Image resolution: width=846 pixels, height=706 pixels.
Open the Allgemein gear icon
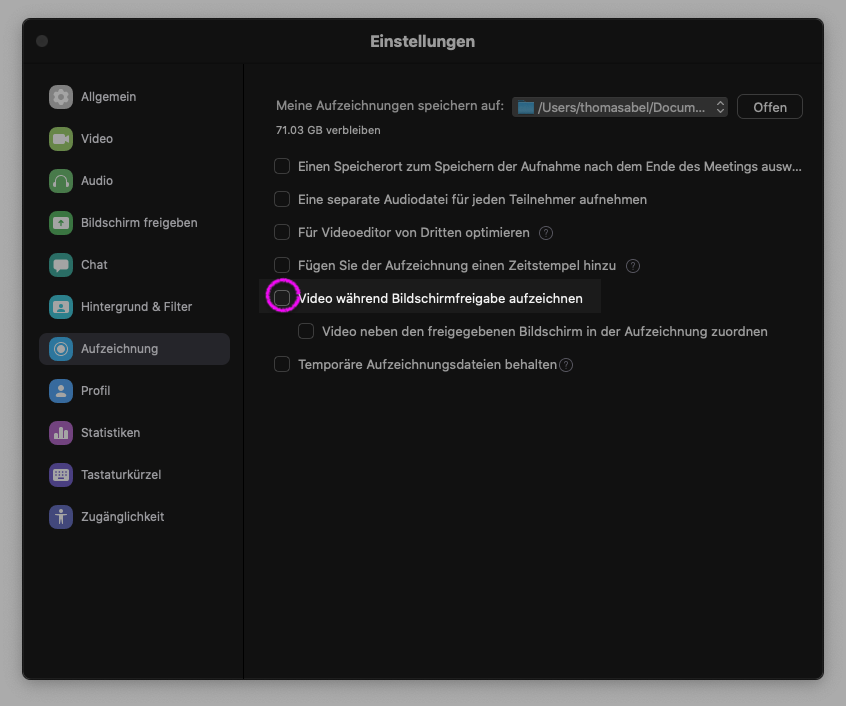[61, 97]
